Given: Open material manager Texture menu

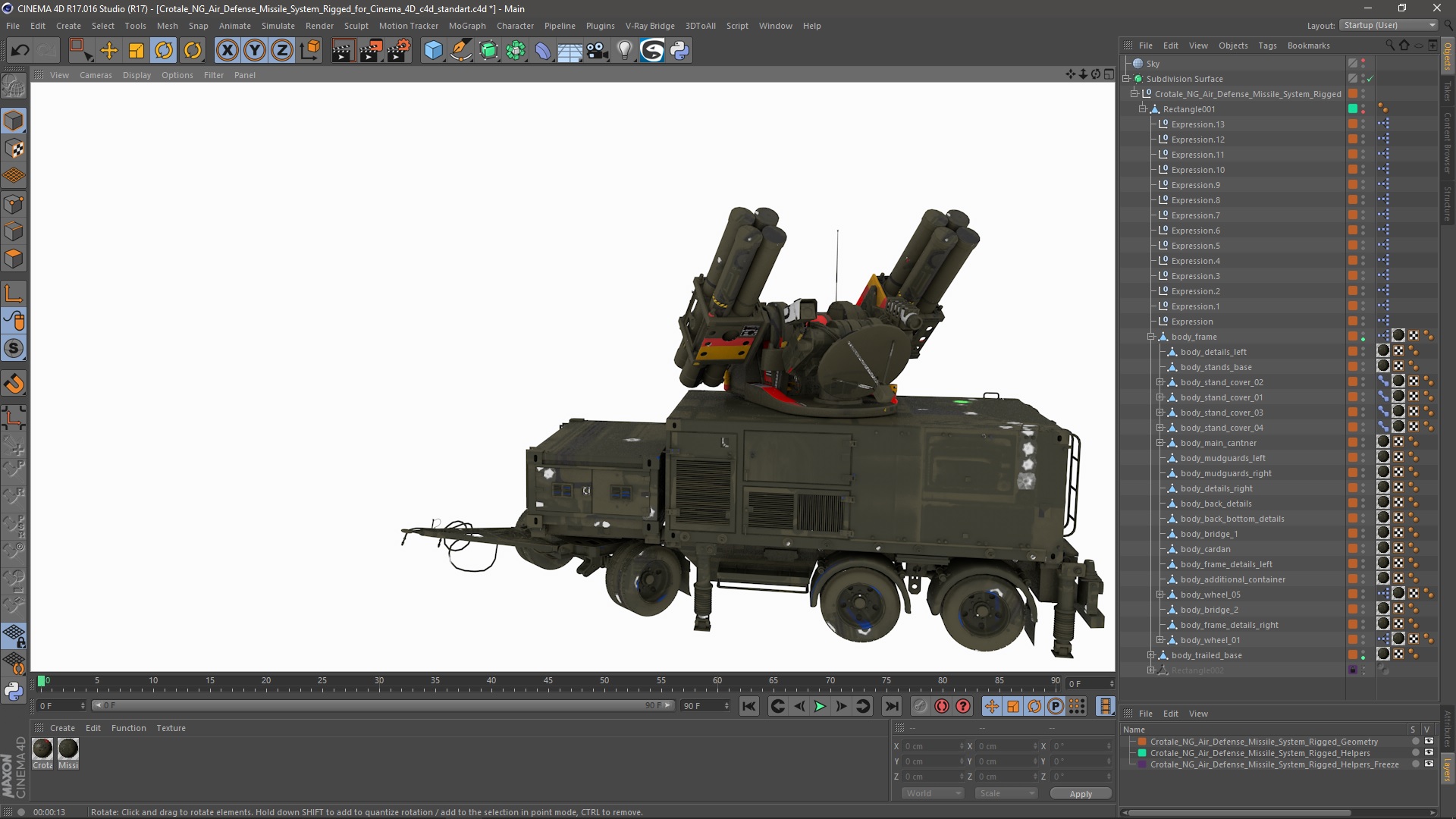Looking at the screenshot, I should (171, 728).
